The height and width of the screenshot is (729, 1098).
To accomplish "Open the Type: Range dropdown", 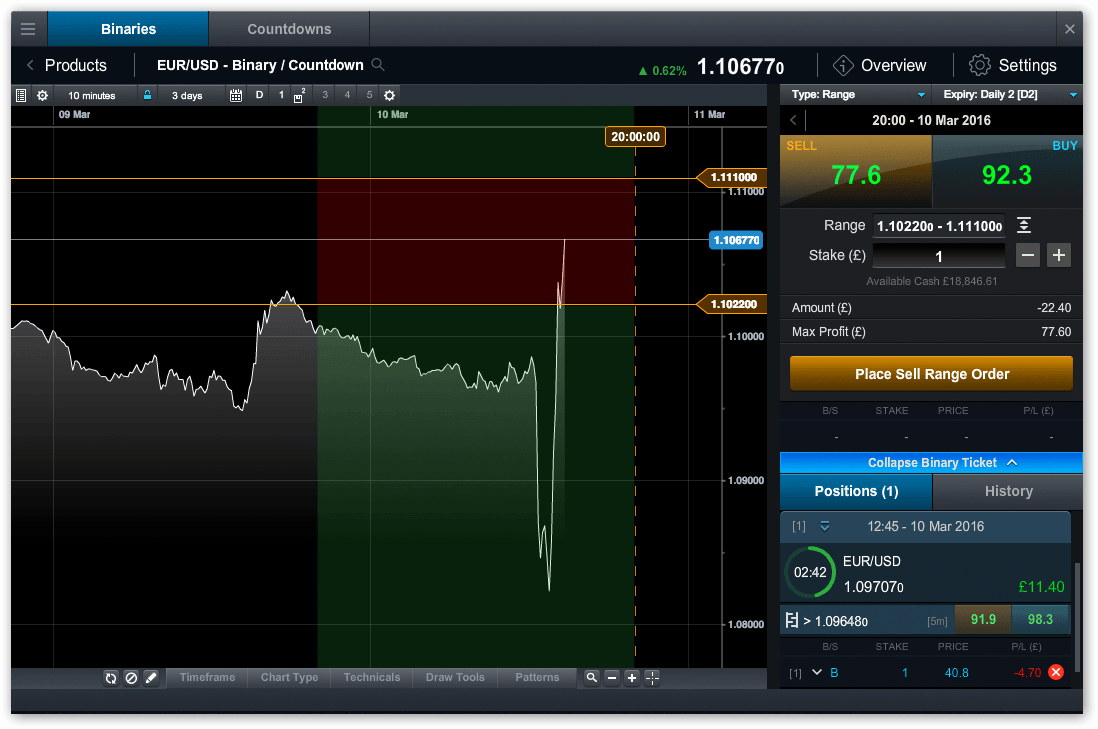I will (x=858, y=95).
